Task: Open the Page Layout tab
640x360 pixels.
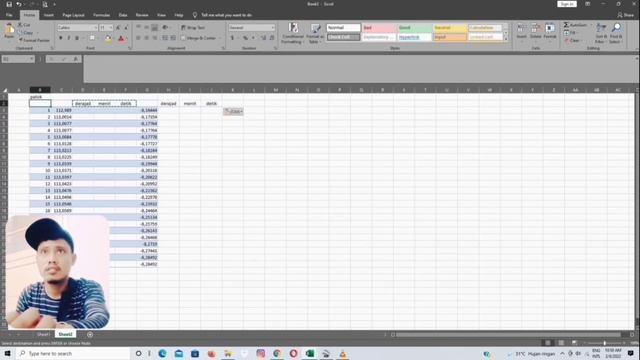Action: click(x=73, y=15)
